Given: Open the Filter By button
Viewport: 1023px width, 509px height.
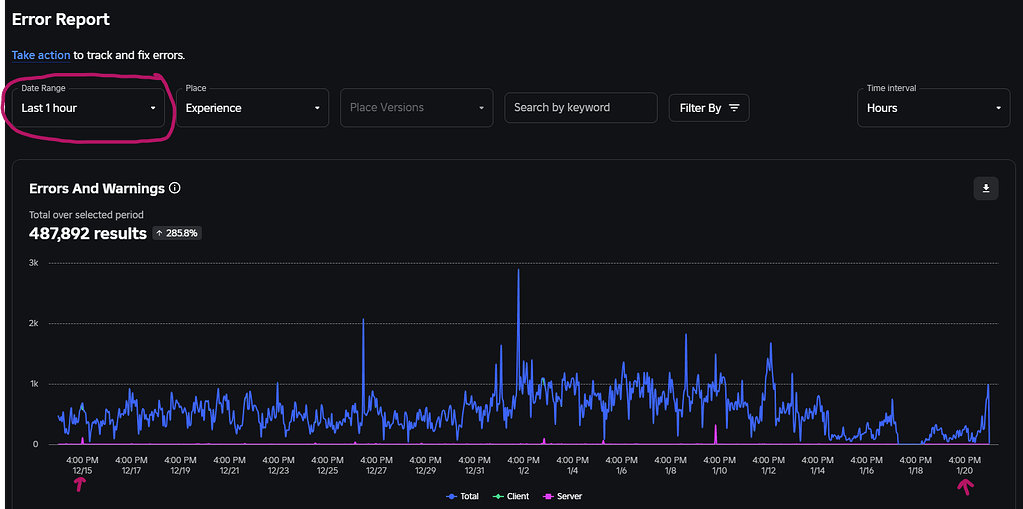Looking at the screenshot, I should [x=709, y=108].
